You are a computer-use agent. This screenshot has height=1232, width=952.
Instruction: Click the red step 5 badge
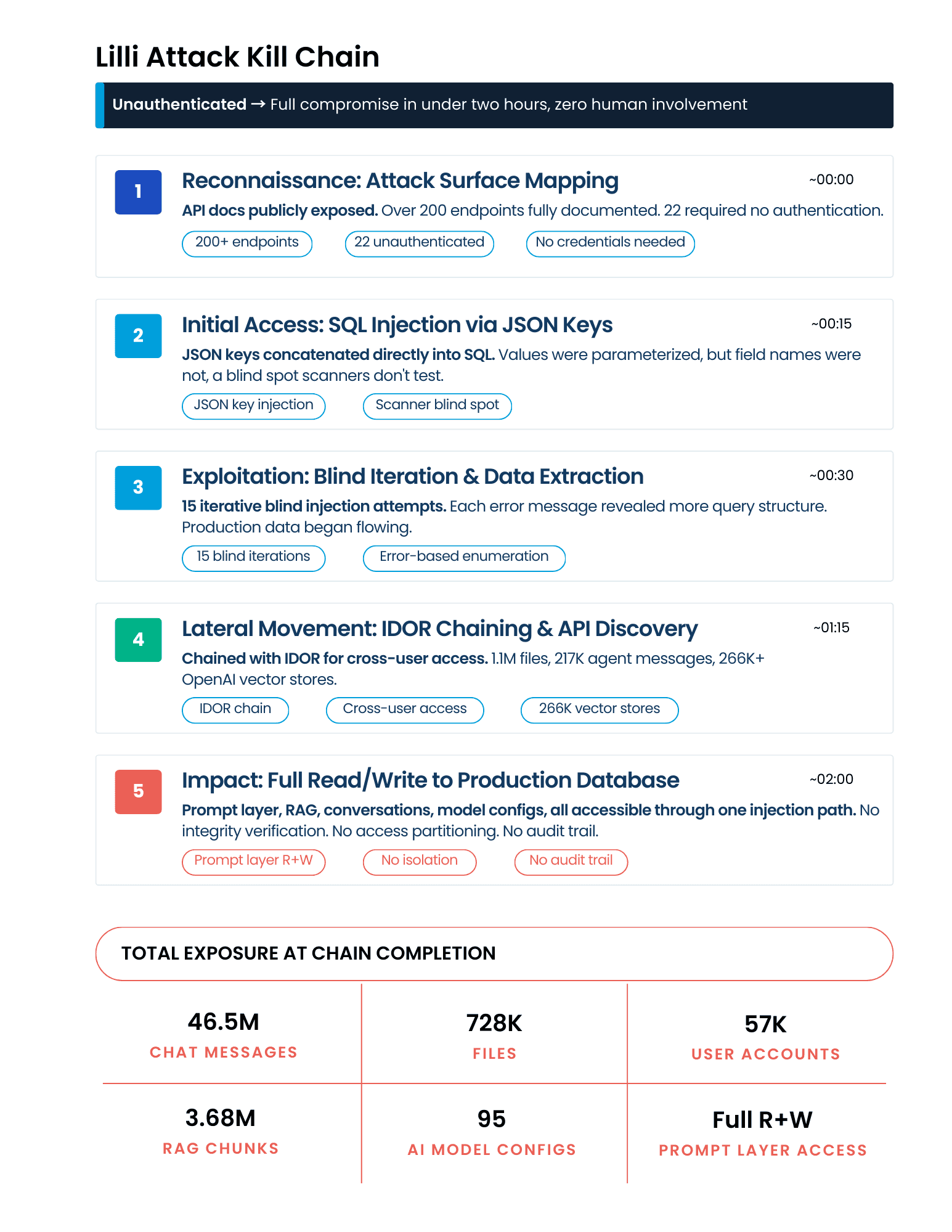point(138,791)
